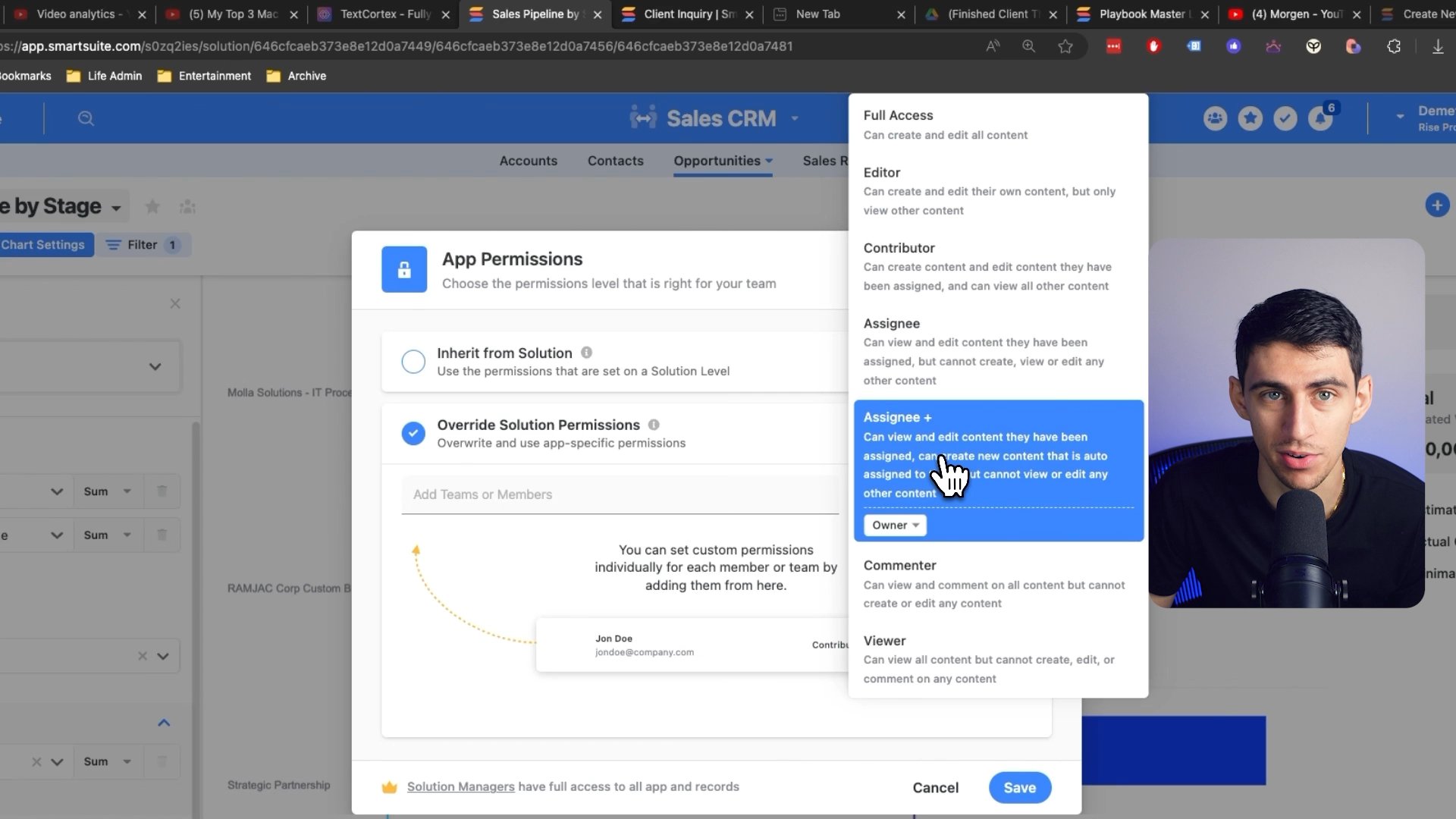This screenshot has height=819, width=1456.
Task: Open the Solution Managers link
Action: pyautogui.click(x=460, y=786)
